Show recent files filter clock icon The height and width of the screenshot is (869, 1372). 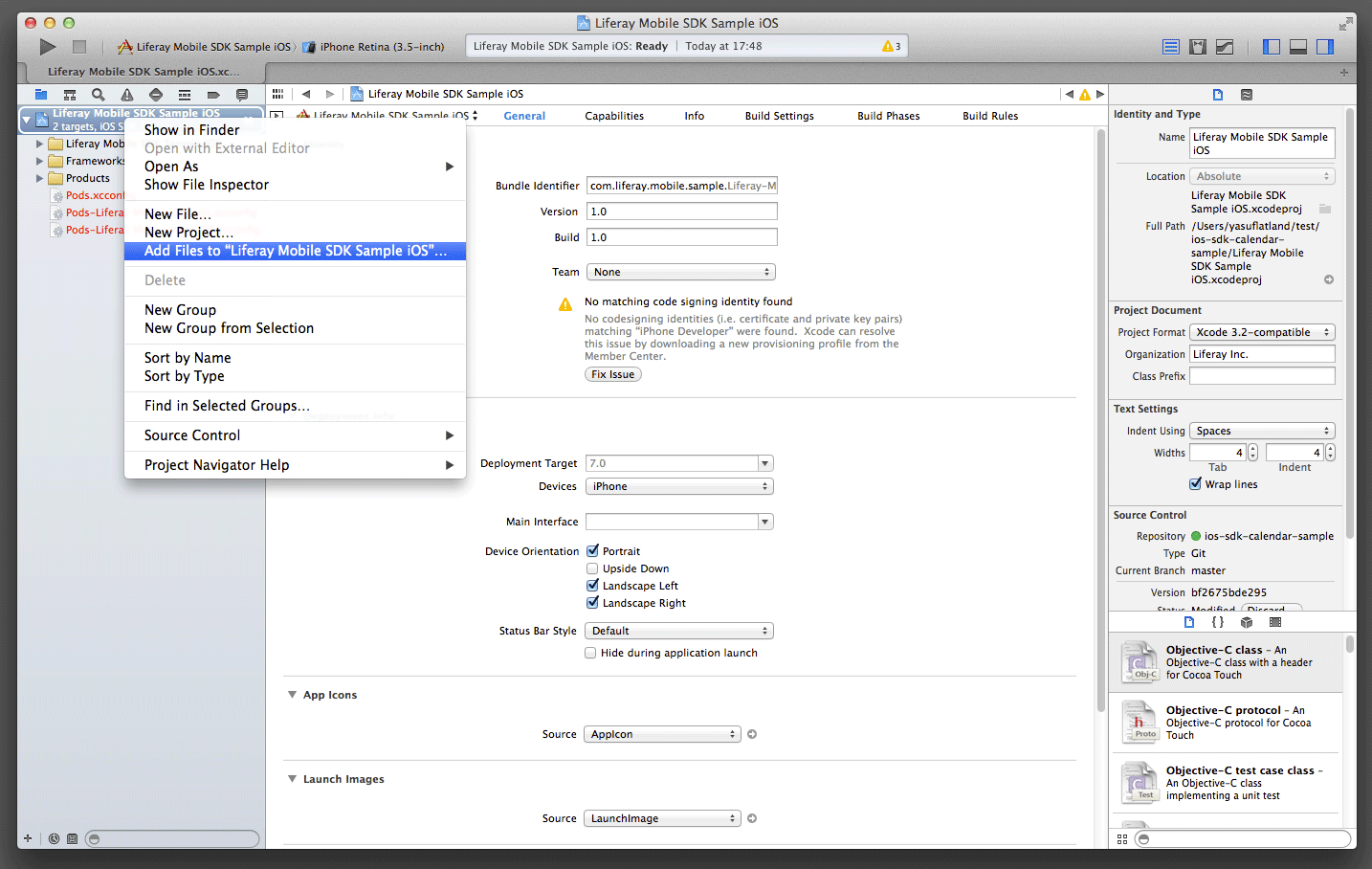tap(55, 838)
